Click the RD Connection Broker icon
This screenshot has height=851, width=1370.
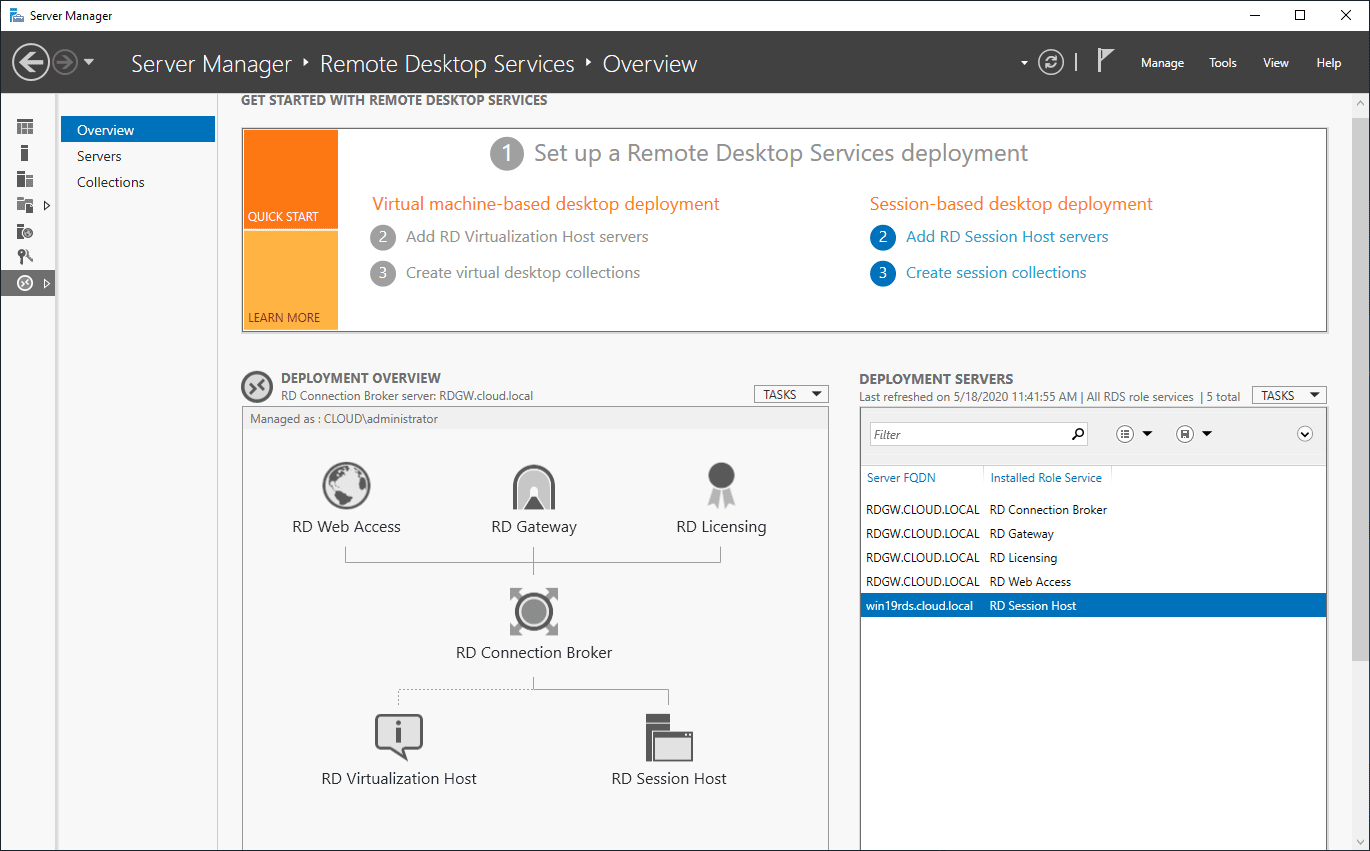pos(533,611)
